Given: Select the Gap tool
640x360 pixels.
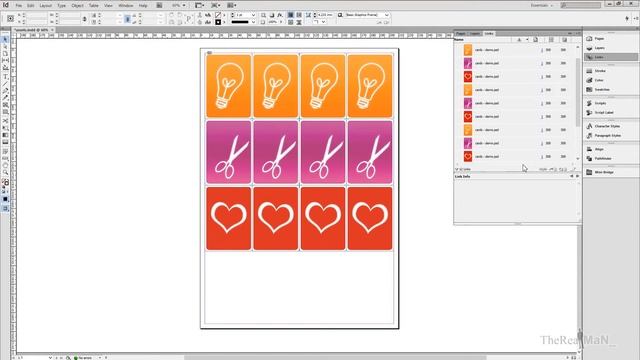Looking at the screenshot, I should tap(5, 60).
